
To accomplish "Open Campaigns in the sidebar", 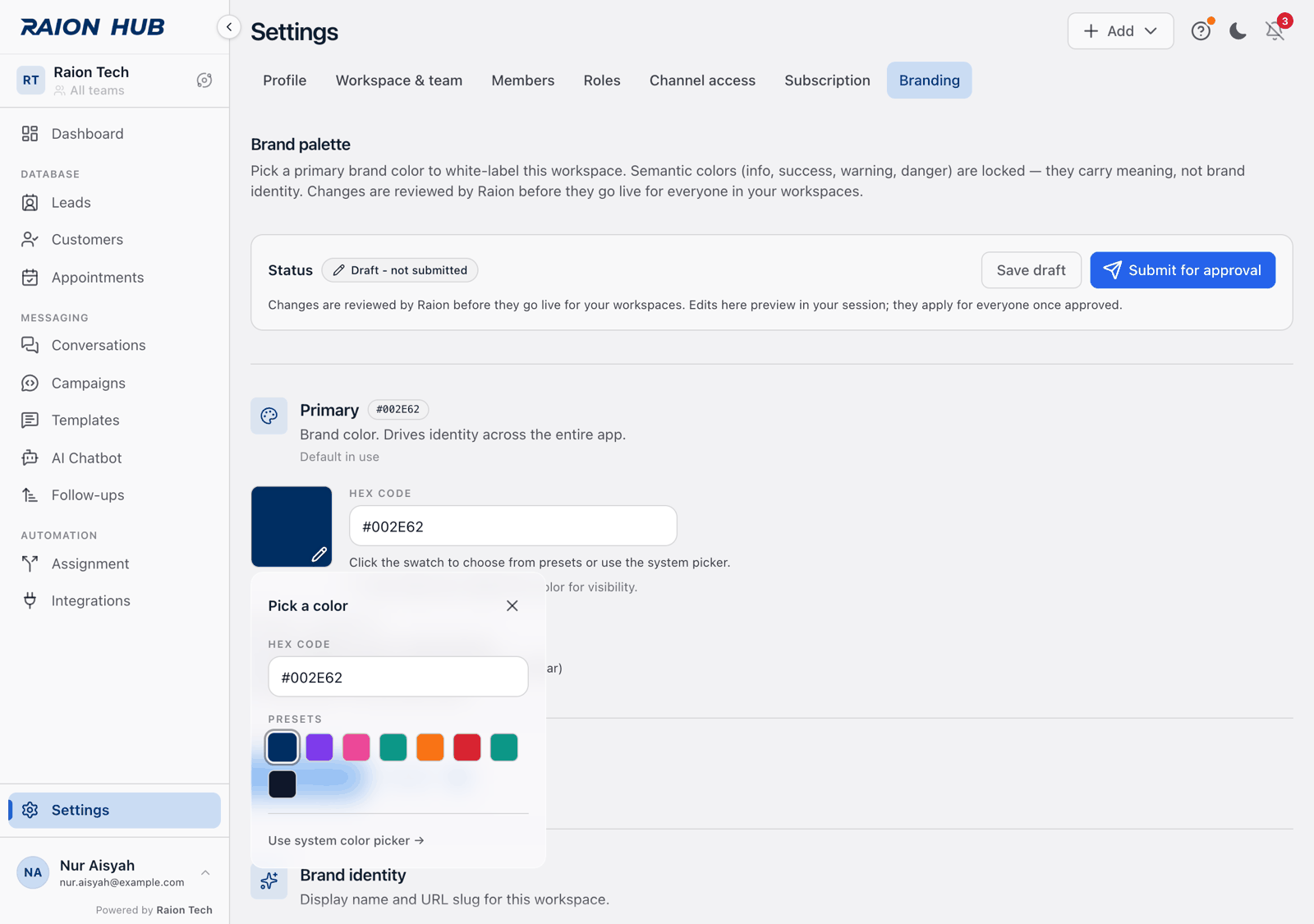I will [114, 384].
